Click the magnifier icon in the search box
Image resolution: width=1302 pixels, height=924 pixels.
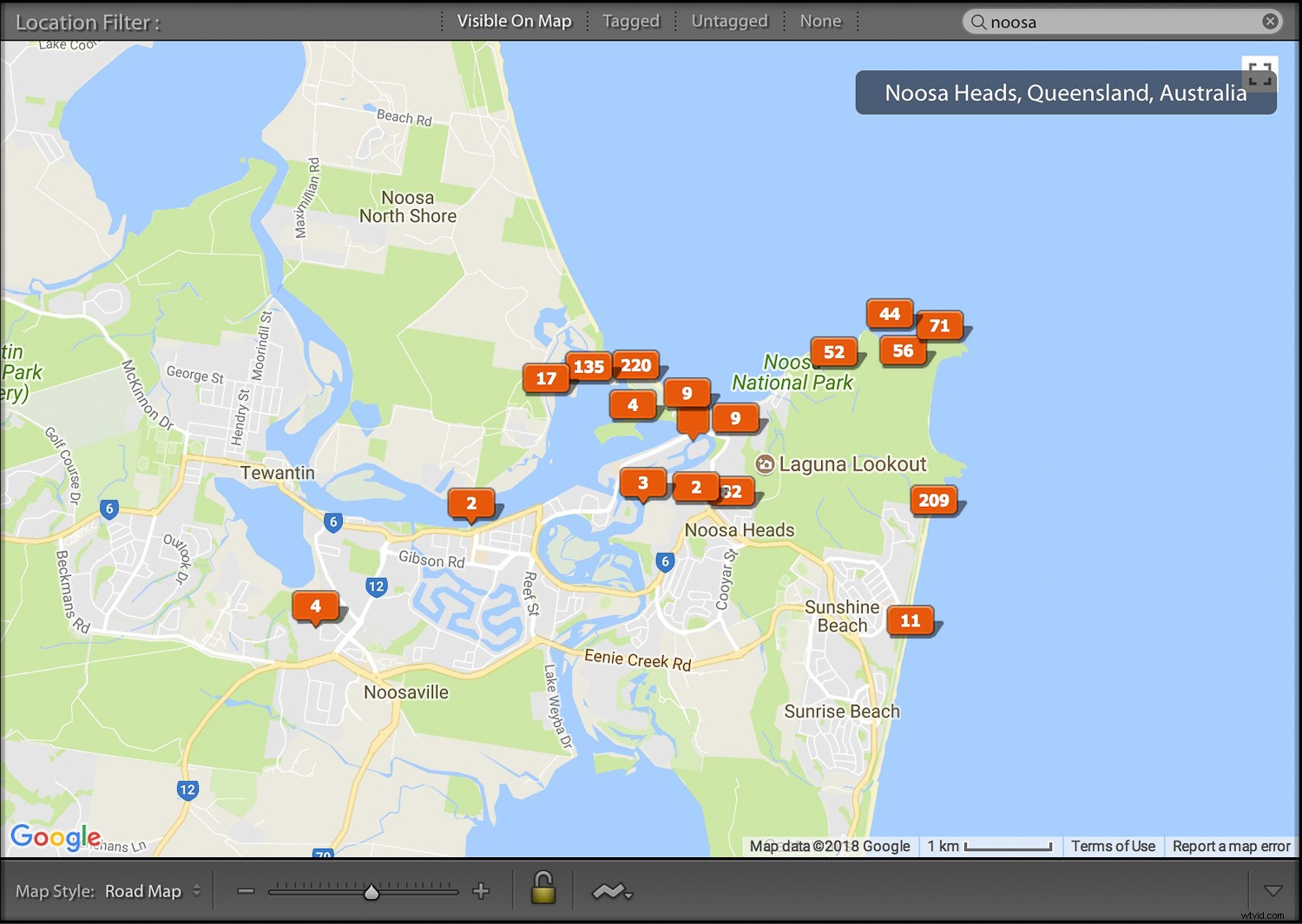[979, 21]
